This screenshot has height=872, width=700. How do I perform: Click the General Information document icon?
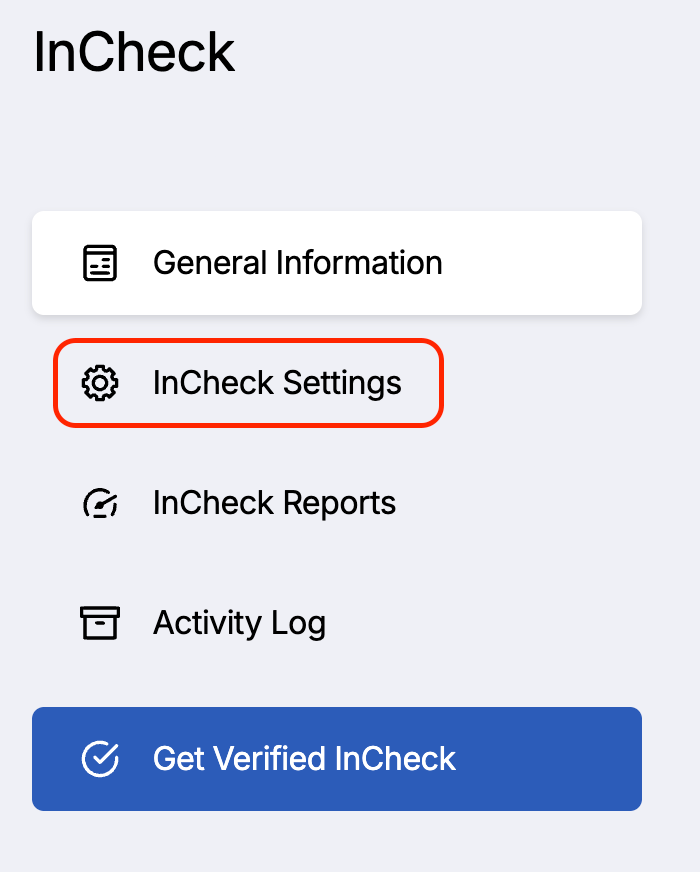coord(100,262)
